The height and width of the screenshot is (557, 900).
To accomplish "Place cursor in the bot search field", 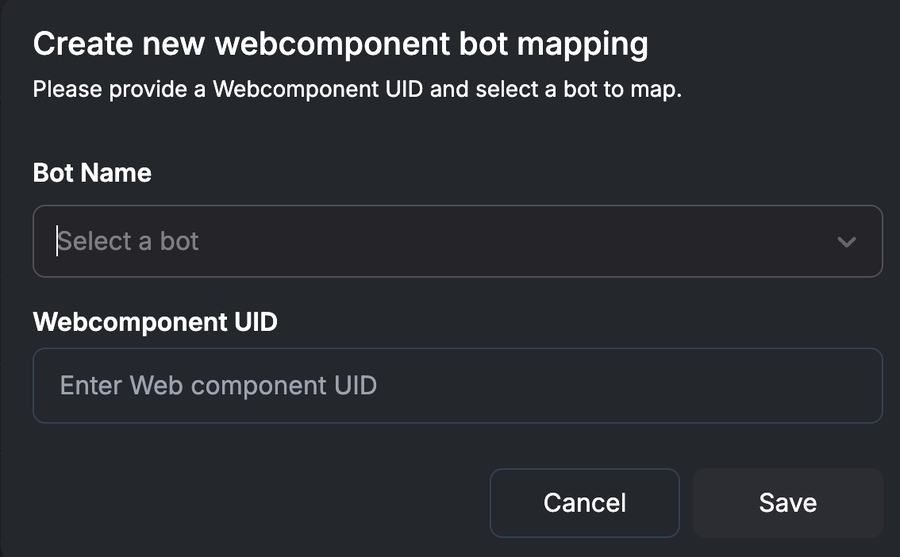I will click(x=300, y=241).
